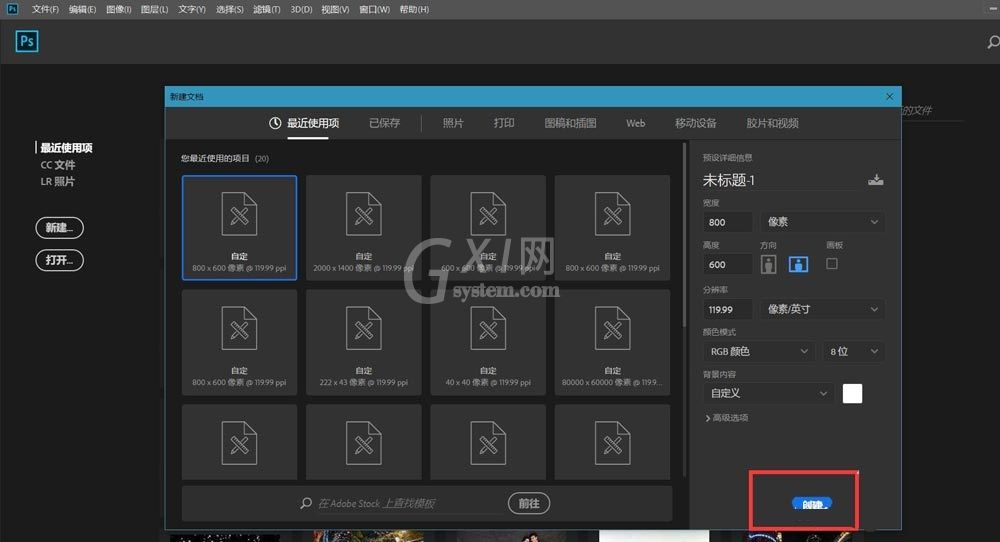Open the 图像(I) menu
The width and height of the screenshot is (1000, 542).
coord(119,10)
